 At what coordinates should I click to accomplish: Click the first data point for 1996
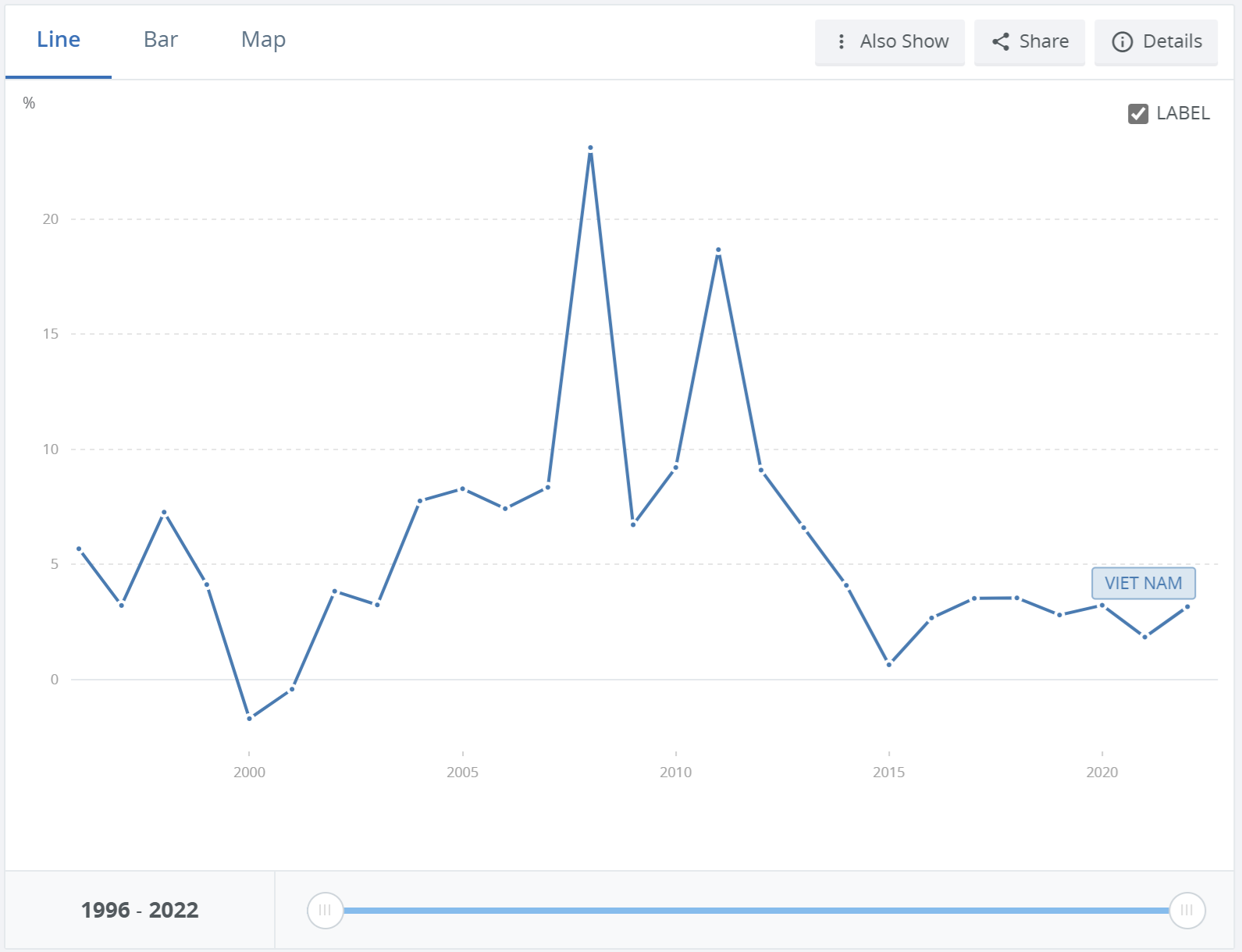(x=79, y=549)
